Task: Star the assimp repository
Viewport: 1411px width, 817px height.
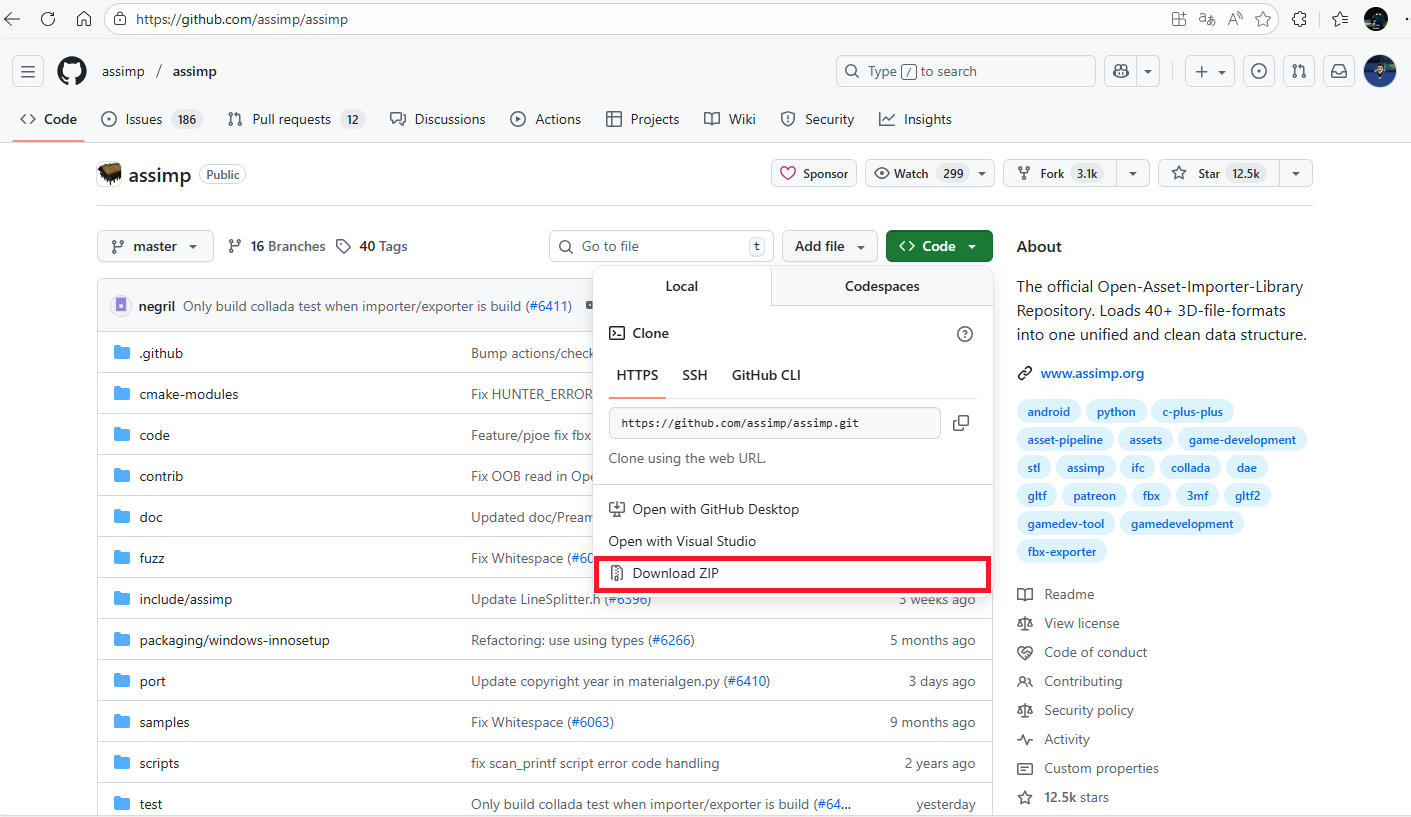Action: pos(1218,173)
